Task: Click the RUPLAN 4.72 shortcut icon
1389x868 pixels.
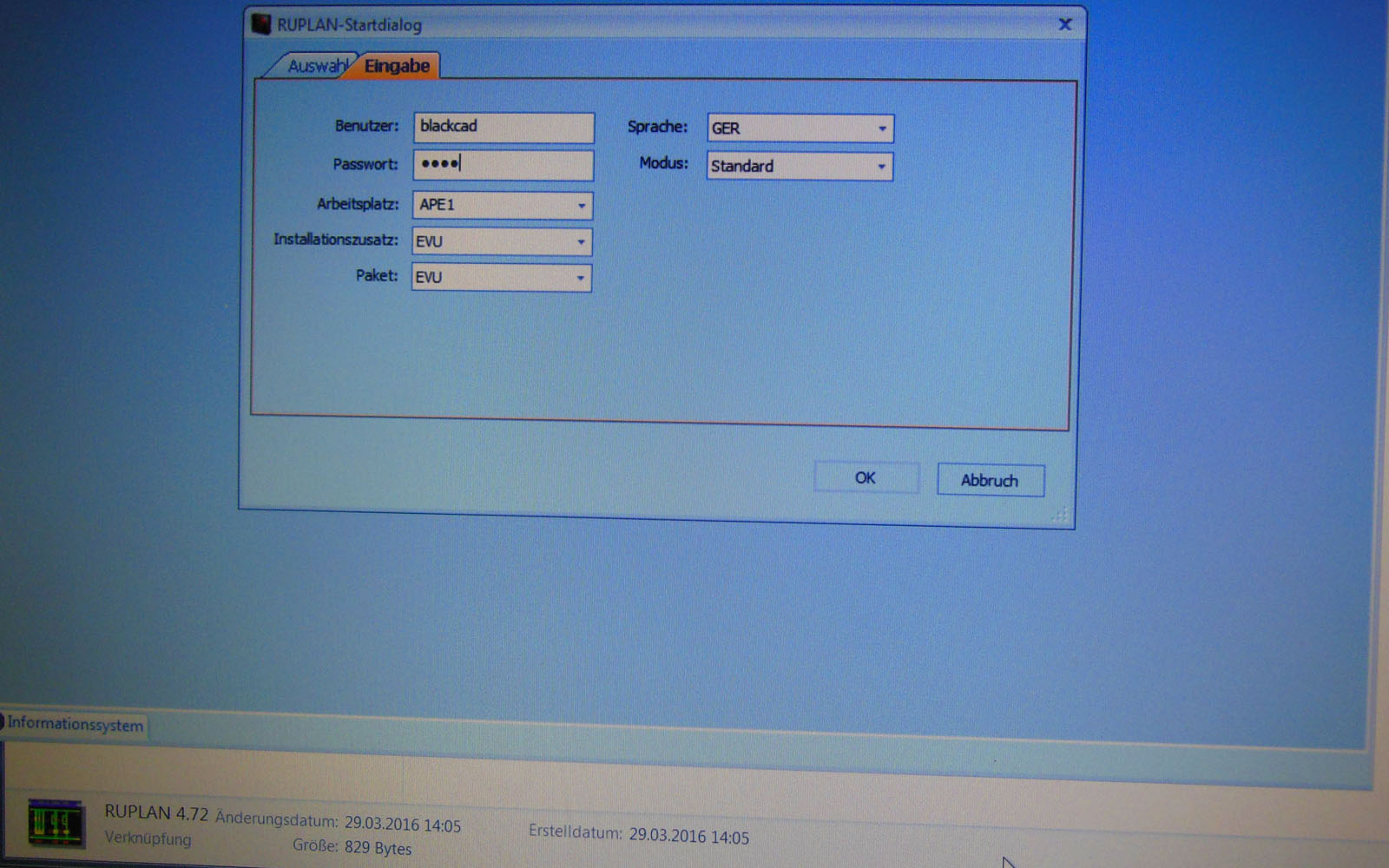Action: [x=56, y=823]
